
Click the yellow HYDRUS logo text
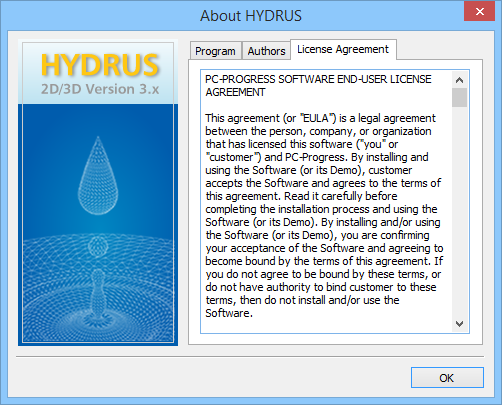[x=99, y=65]
